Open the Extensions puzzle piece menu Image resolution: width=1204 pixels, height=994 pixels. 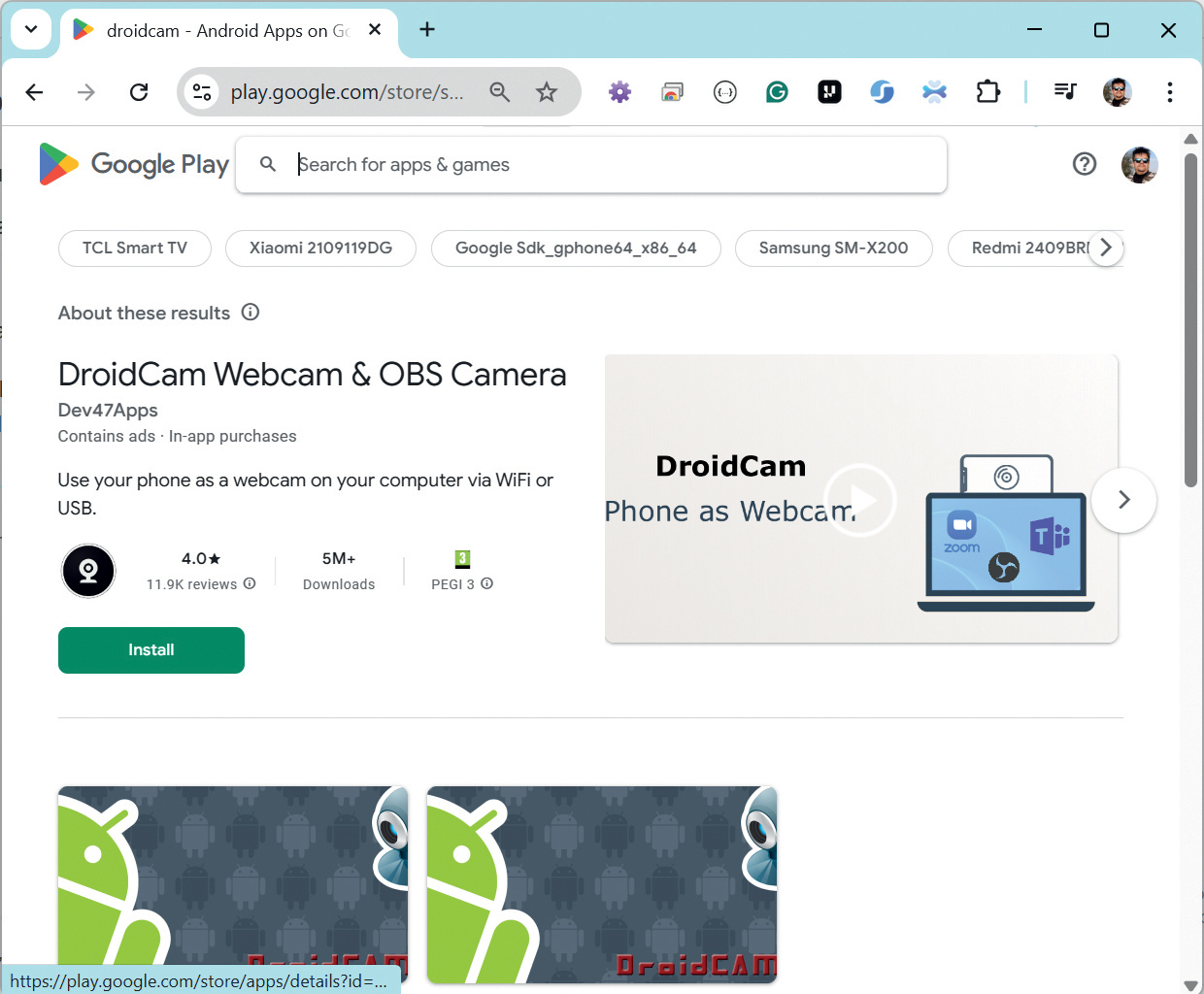tap(987, 92)
